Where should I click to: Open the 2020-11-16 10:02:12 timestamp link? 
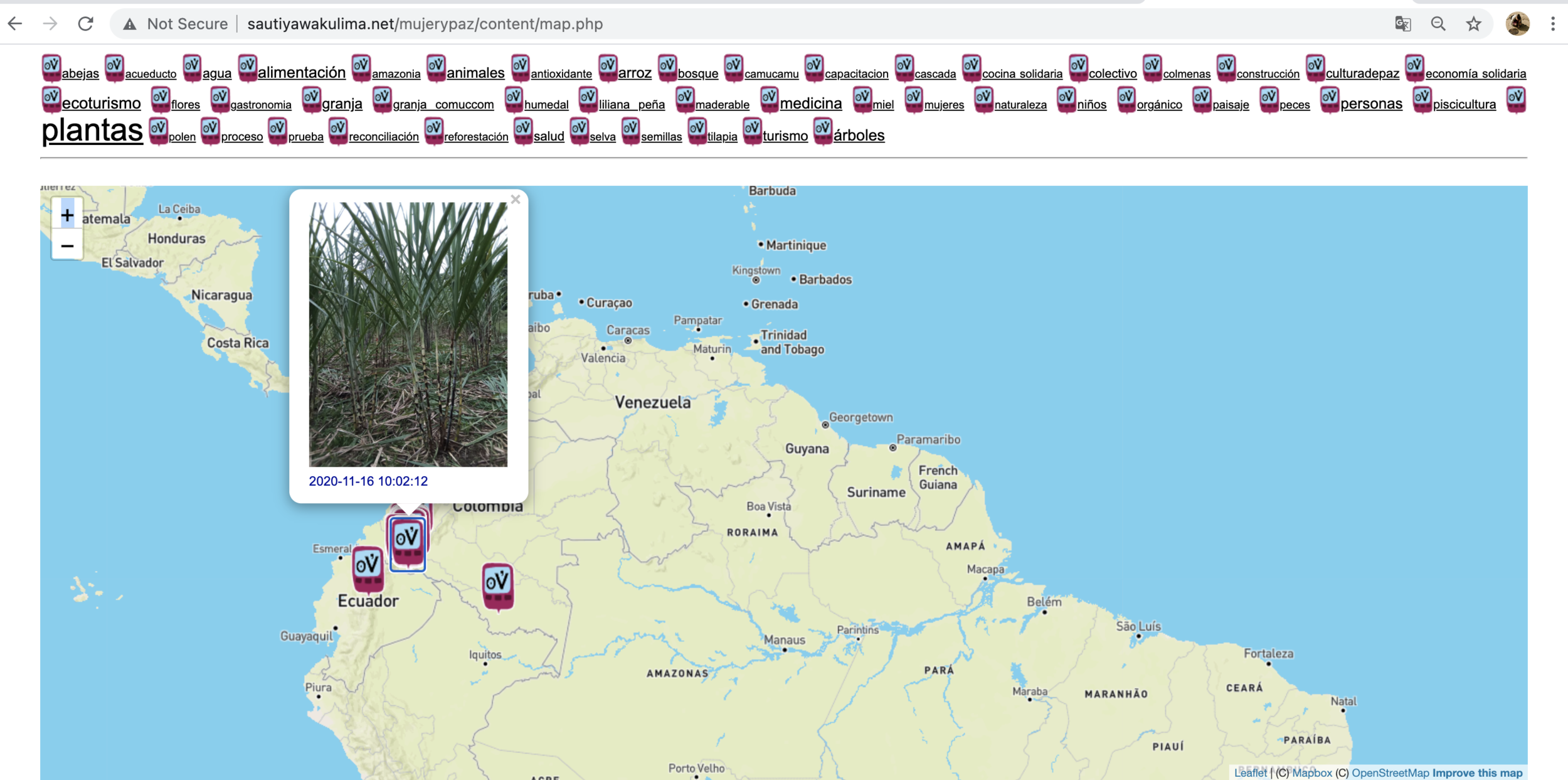pyautogui.click(x=368, y=481)
